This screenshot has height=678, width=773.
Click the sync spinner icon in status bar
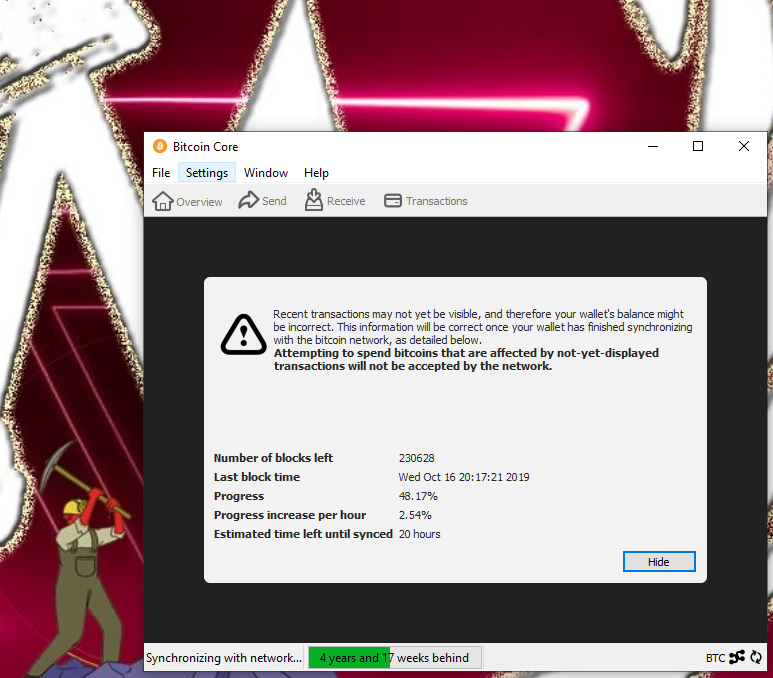(x=756, y=657)
